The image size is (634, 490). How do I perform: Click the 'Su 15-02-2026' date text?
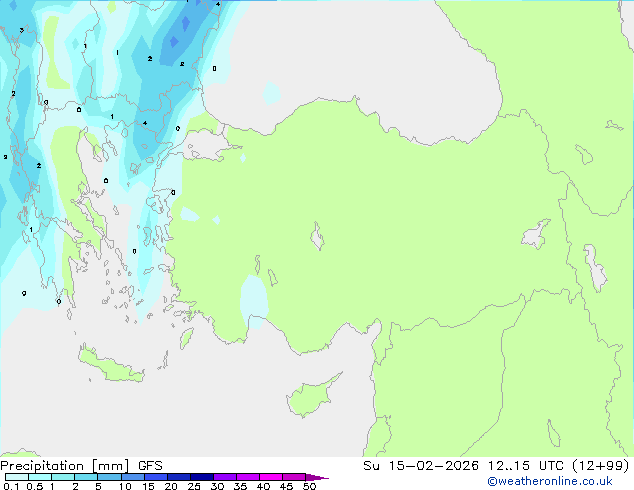421,465
